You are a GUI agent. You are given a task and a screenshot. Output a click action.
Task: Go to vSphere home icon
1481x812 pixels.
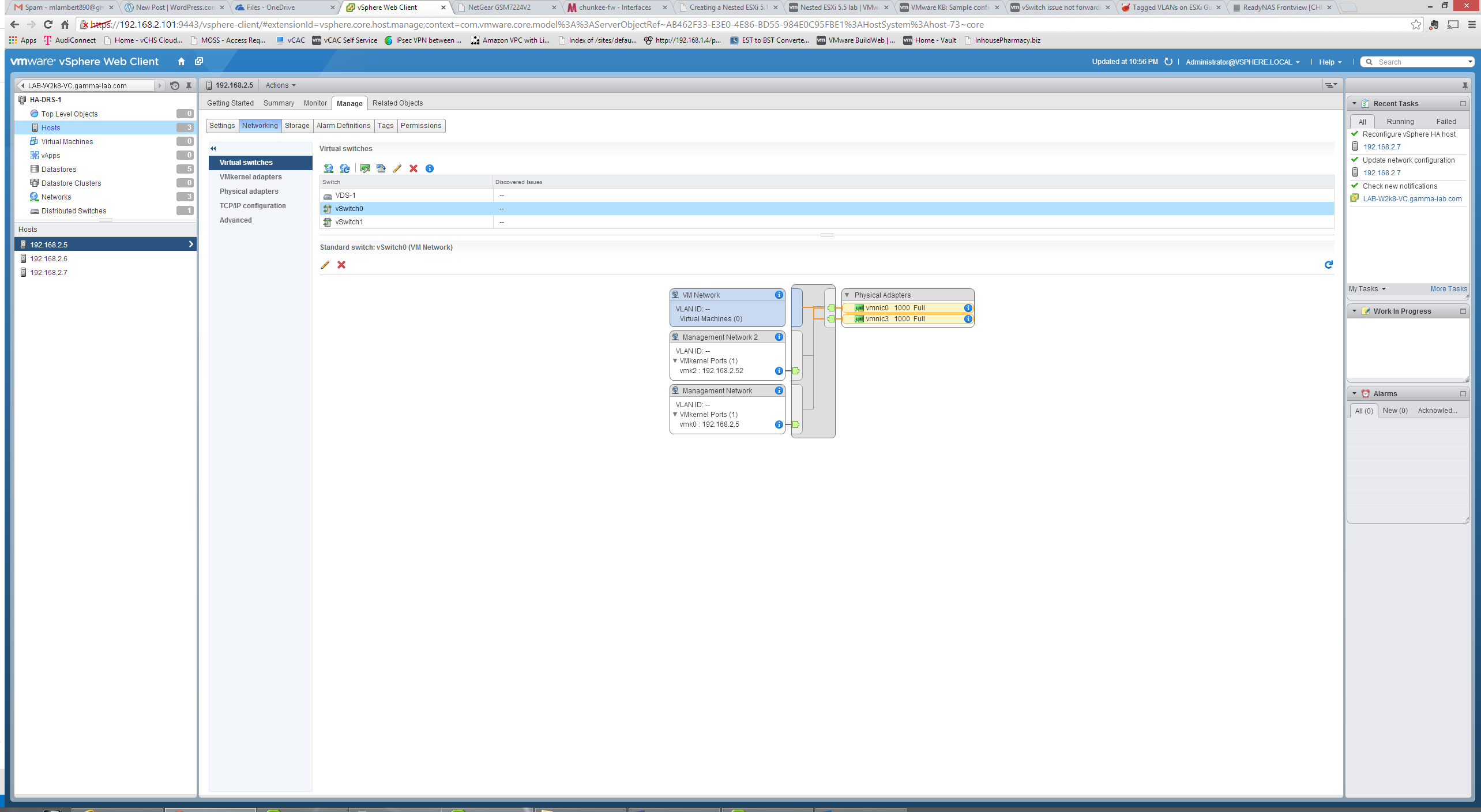coord(181,62)
